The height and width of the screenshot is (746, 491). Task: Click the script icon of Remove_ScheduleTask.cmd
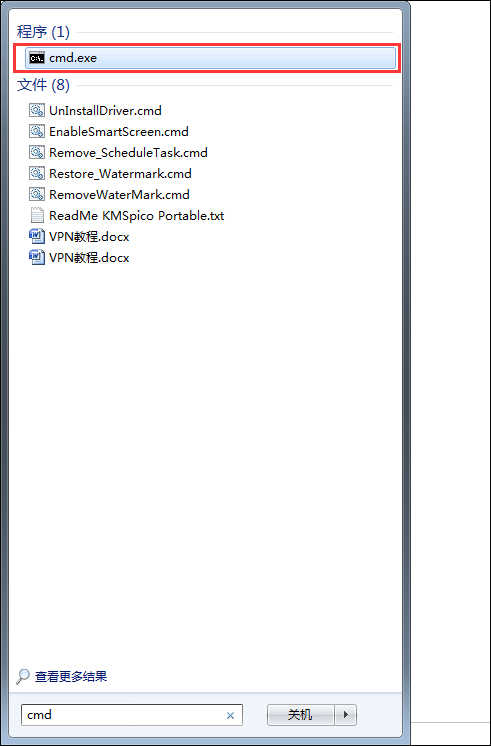coord(37,153)
